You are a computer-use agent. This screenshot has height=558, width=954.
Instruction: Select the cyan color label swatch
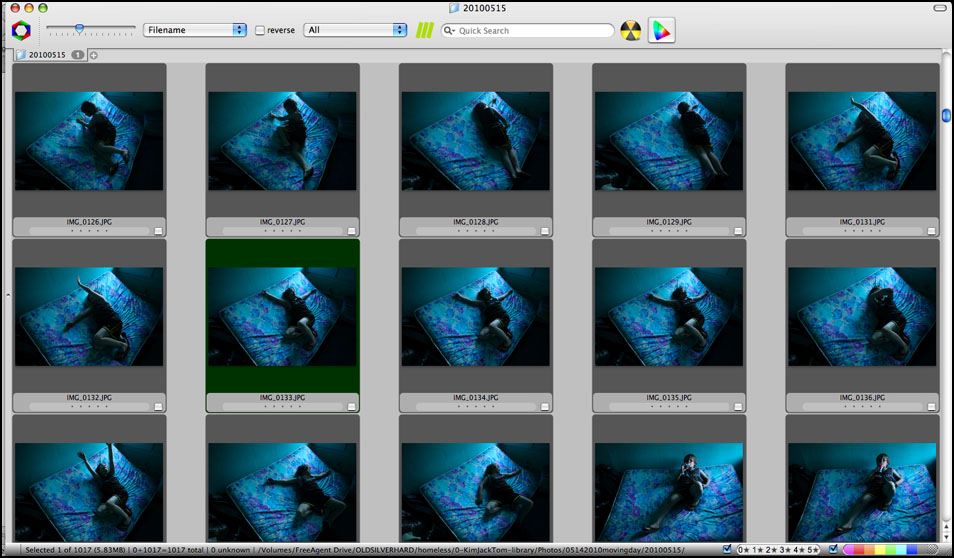(901, 550)
